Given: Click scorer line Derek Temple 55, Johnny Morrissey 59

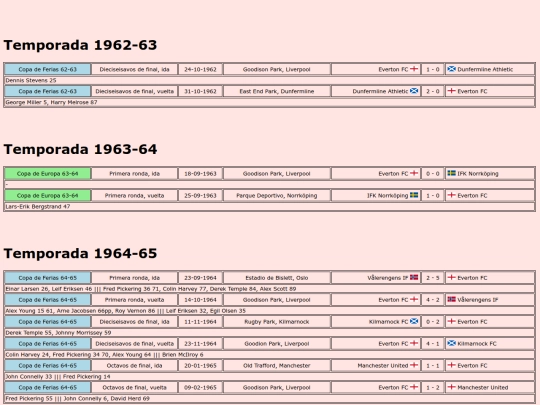Looking at the screenshot, I should pyautogui.click(x=58, y=333).
